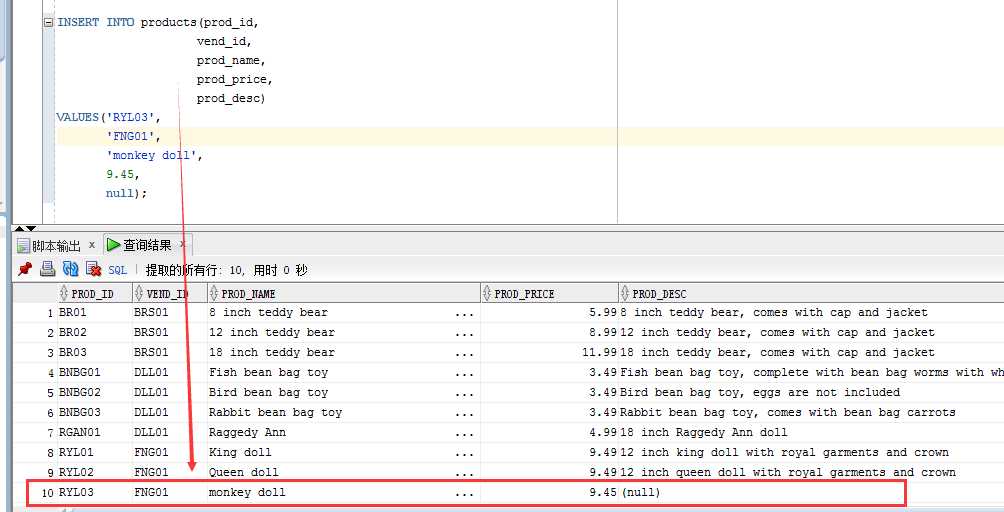
Task: Click the green play icon on 查询结果 tab
Action: point(114,244)
